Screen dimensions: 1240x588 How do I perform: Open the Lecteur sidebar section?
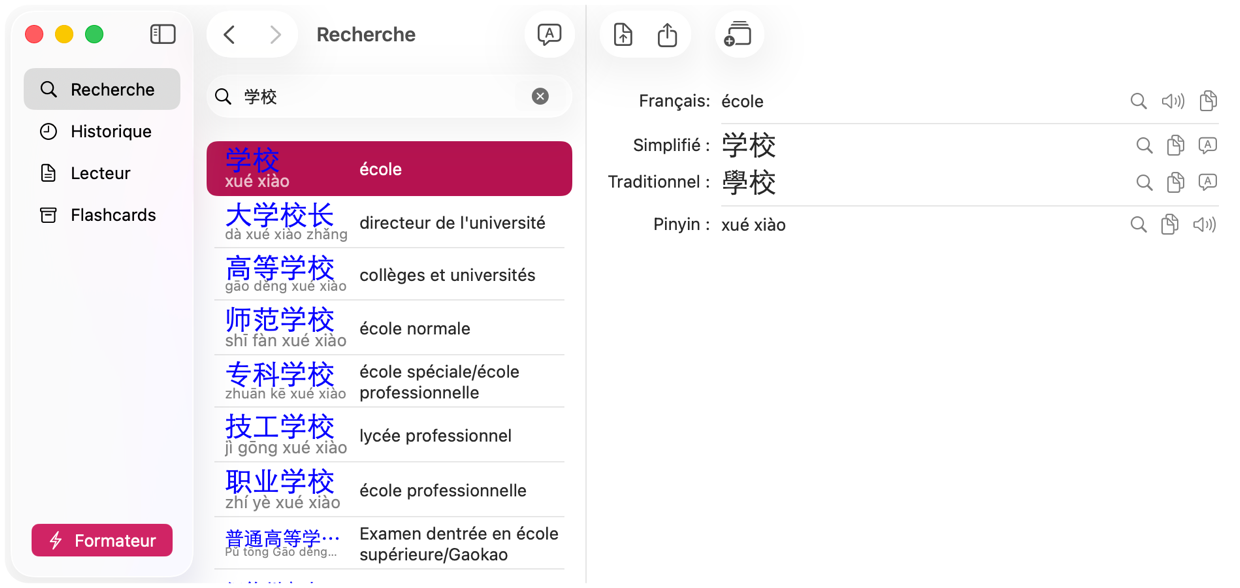[x=102, y=173]
